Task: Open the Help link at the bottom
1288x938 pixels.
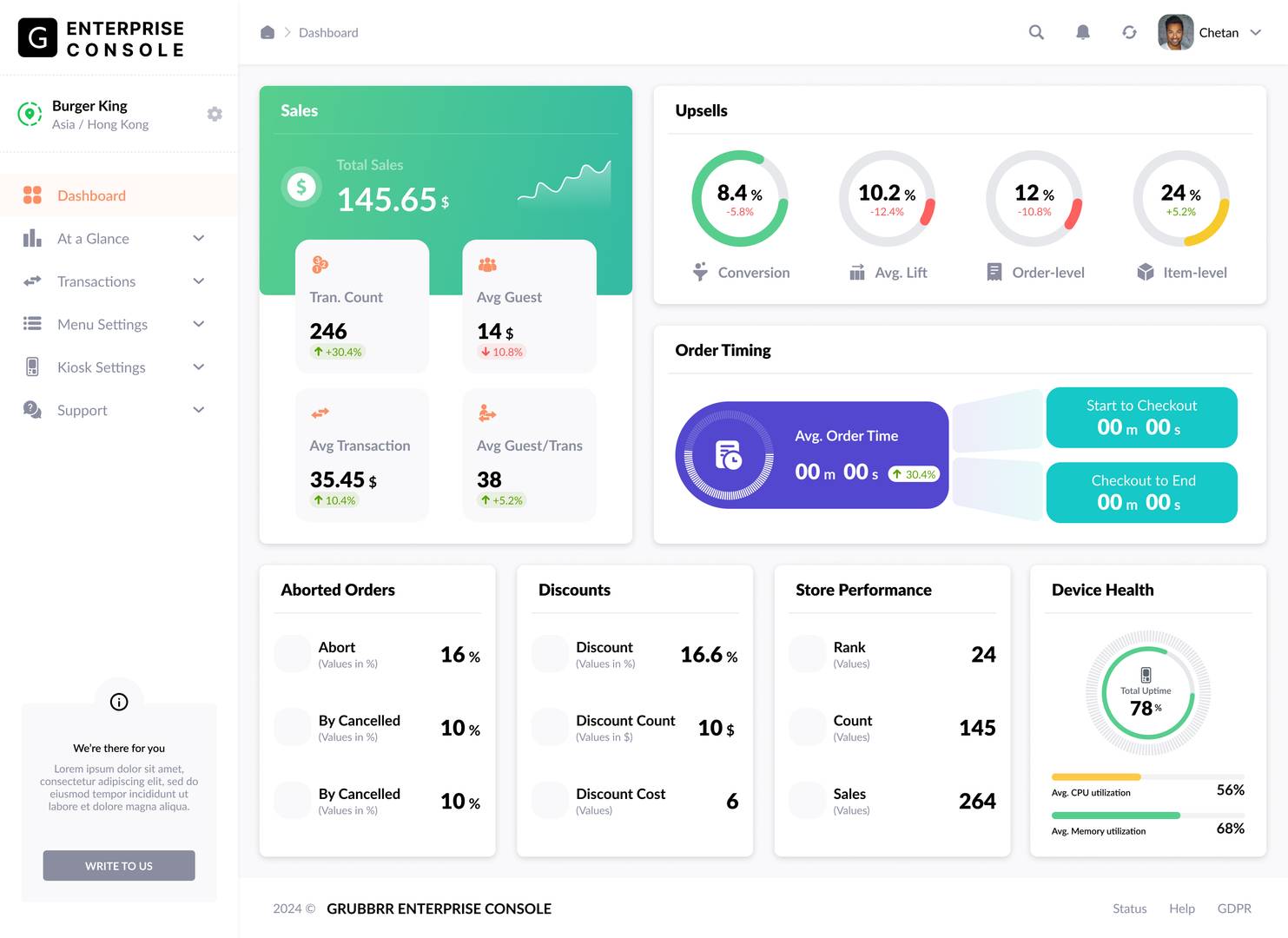Action: [x=1182, y=908]
